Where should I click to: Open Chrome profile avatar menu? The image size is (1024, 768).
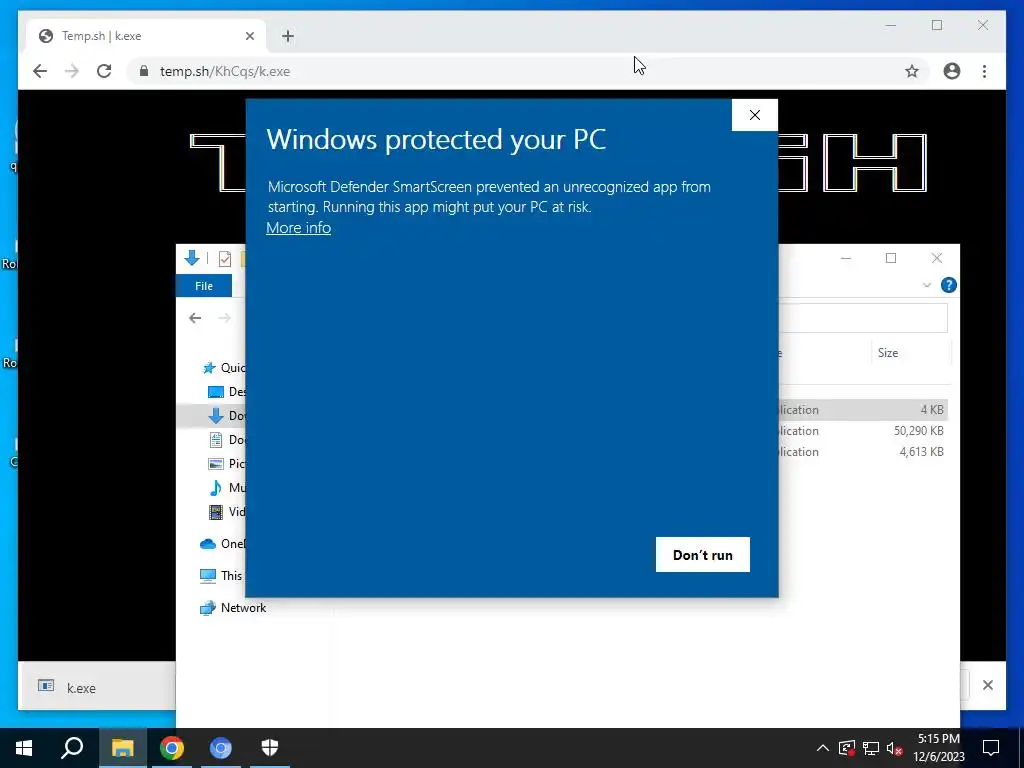pos(952,71)
